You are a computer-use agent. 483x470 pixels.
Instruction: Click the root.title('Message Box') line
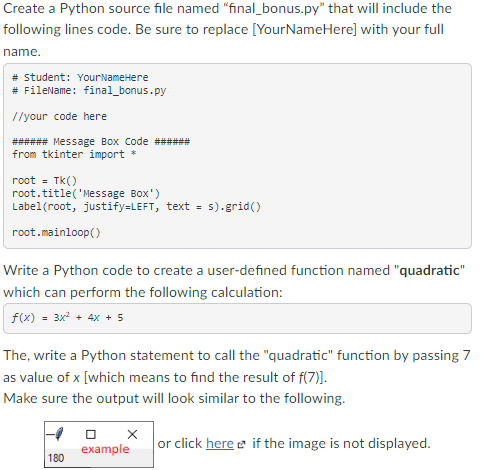(86, 193)
